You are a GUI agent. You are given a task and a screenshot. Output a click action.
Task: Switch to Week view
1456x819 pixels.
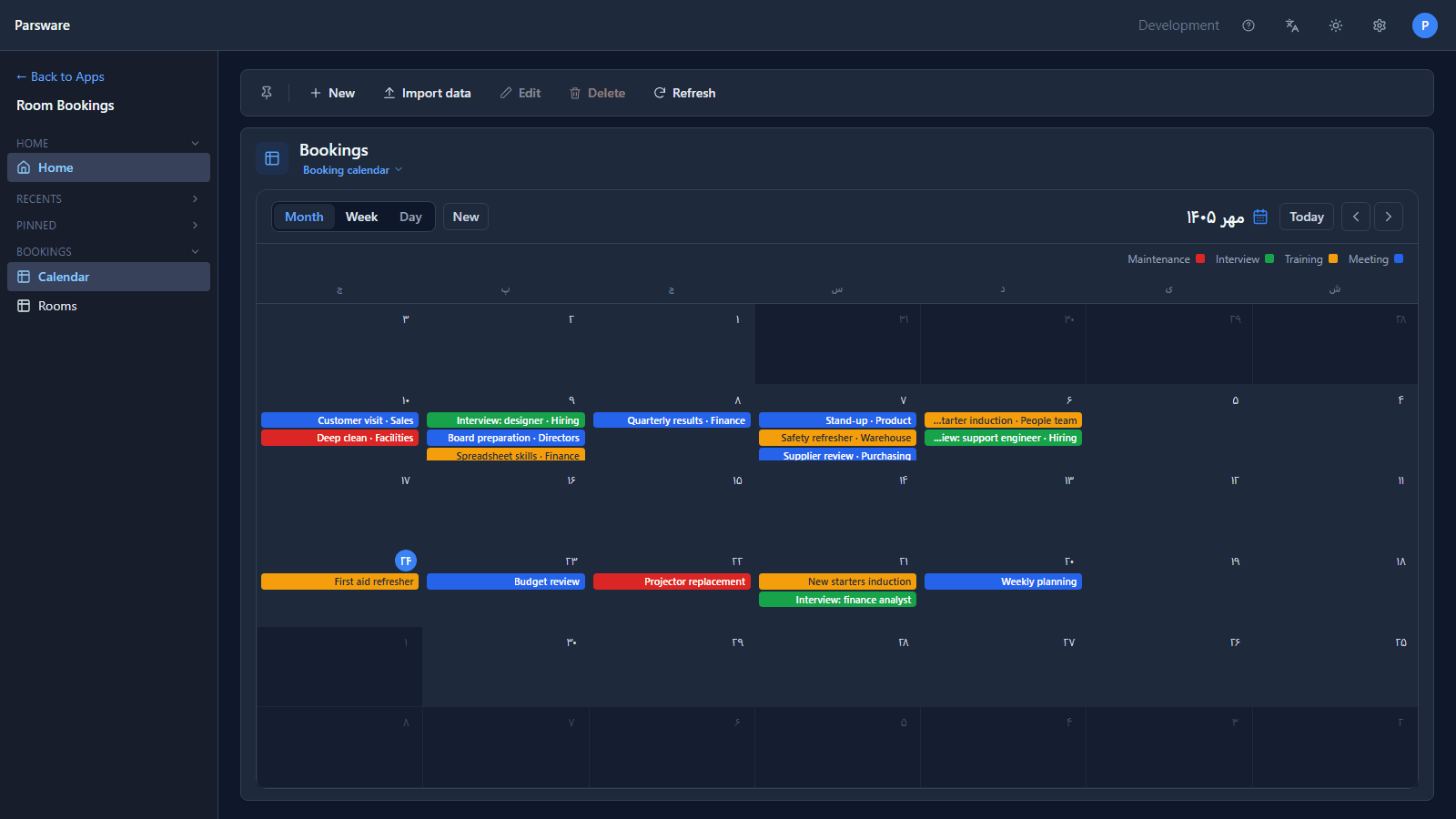pyautogui.click(x=361, y=217)
